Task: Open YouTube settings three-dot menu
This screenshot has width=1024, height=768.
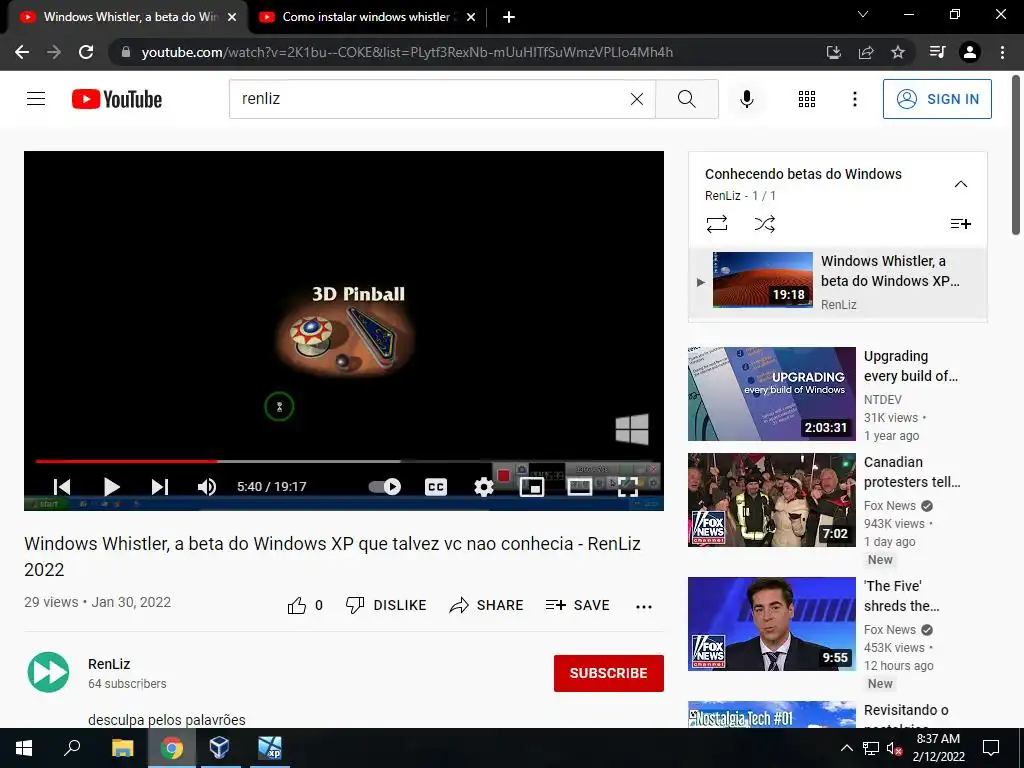Action: tap(854, 99)
